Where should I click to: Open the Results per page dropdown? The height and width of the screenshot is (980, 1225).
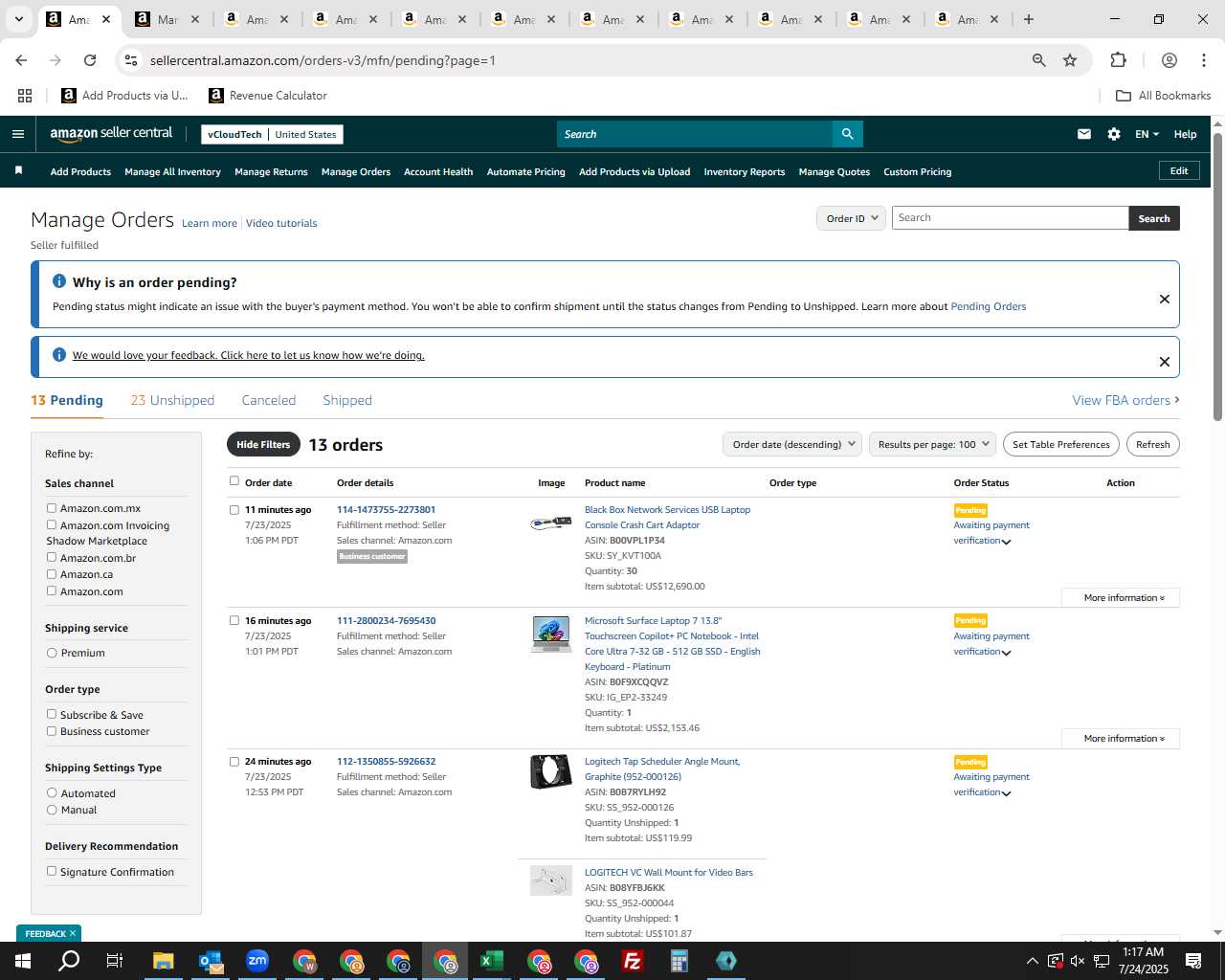(x=933, y=444)
